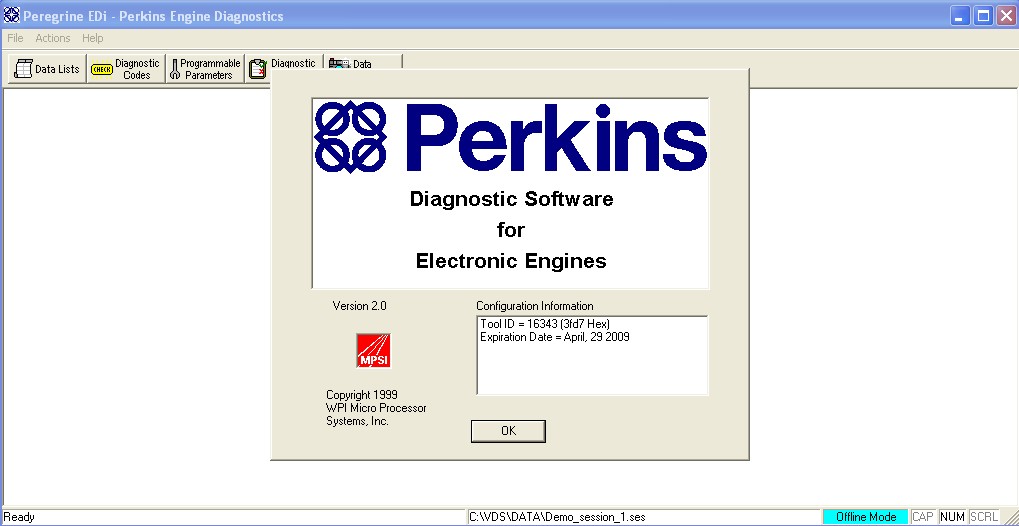Click the partially hidden Data toolbar button

[x=363, y=62]
